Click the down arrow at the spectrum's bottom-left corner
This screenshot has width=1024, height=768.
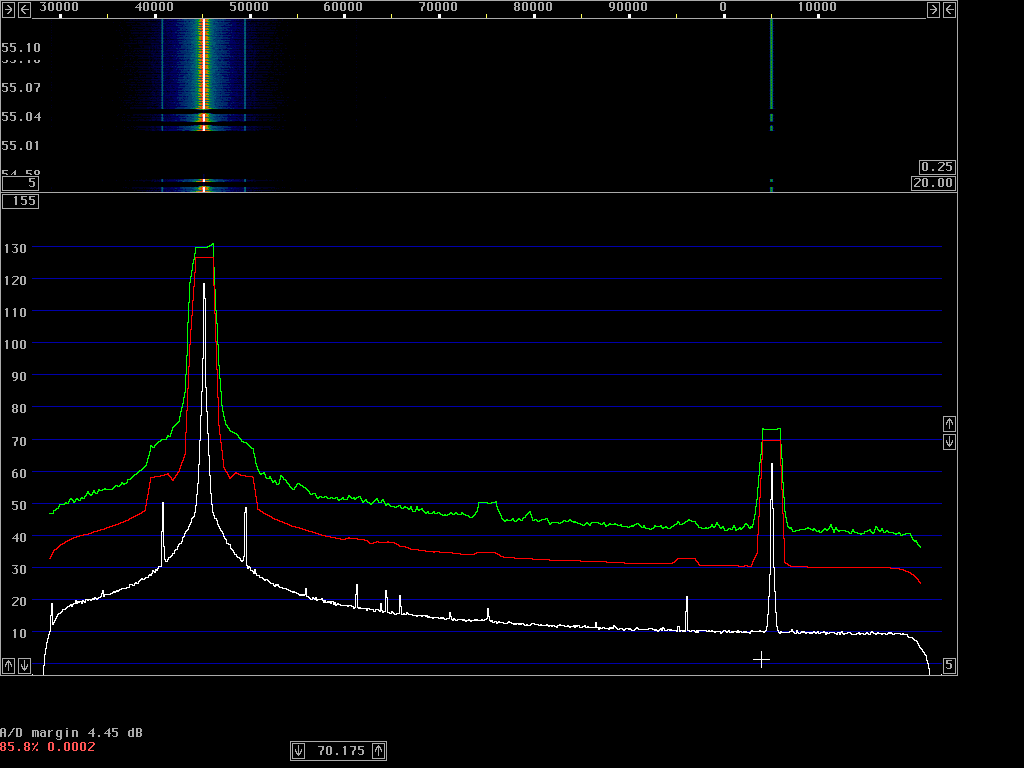[24, 665]
